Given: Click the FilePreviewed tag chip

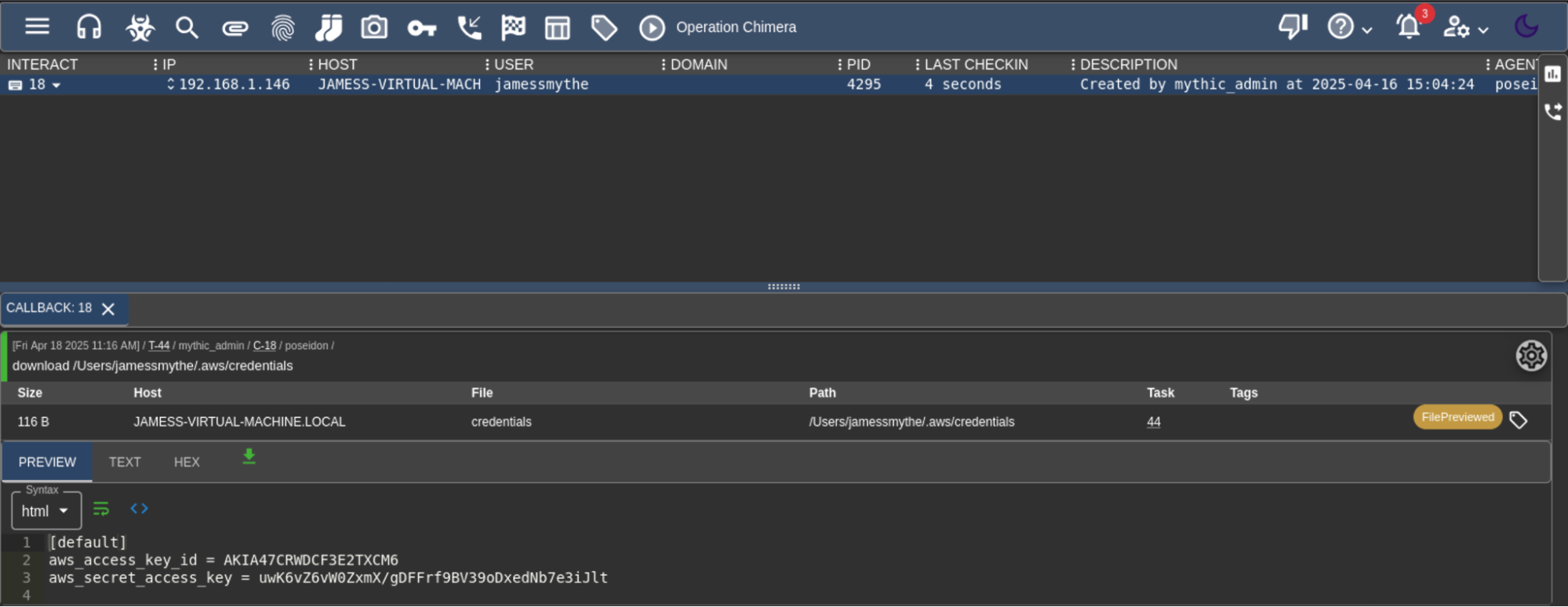Looking at the screenshot, I should click(x=1457, y=417).
